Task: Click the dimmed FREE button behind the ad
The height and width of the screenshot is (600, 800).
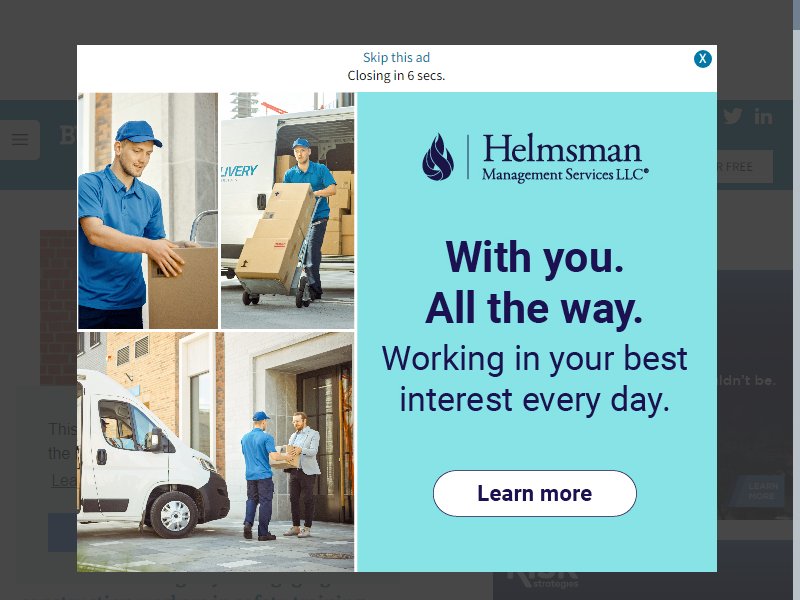Action: point(745,167)
